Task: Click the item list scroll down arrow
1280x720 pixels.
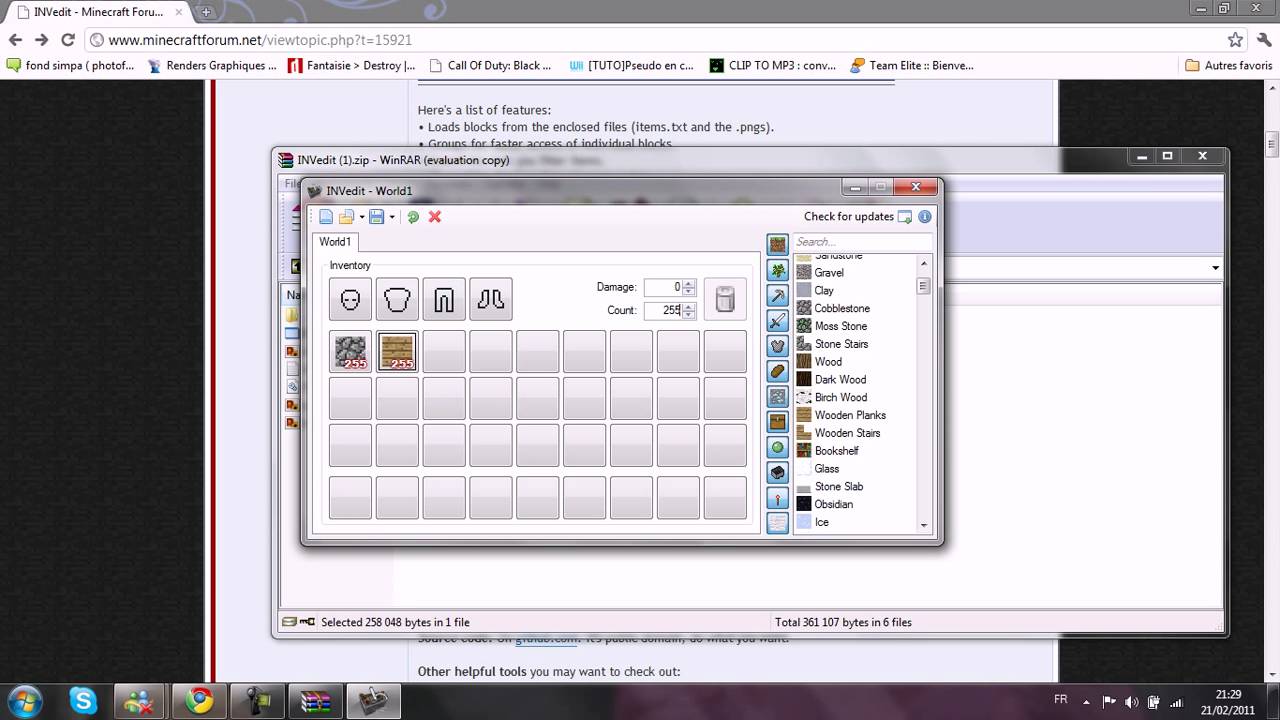Action: (923, 525)
